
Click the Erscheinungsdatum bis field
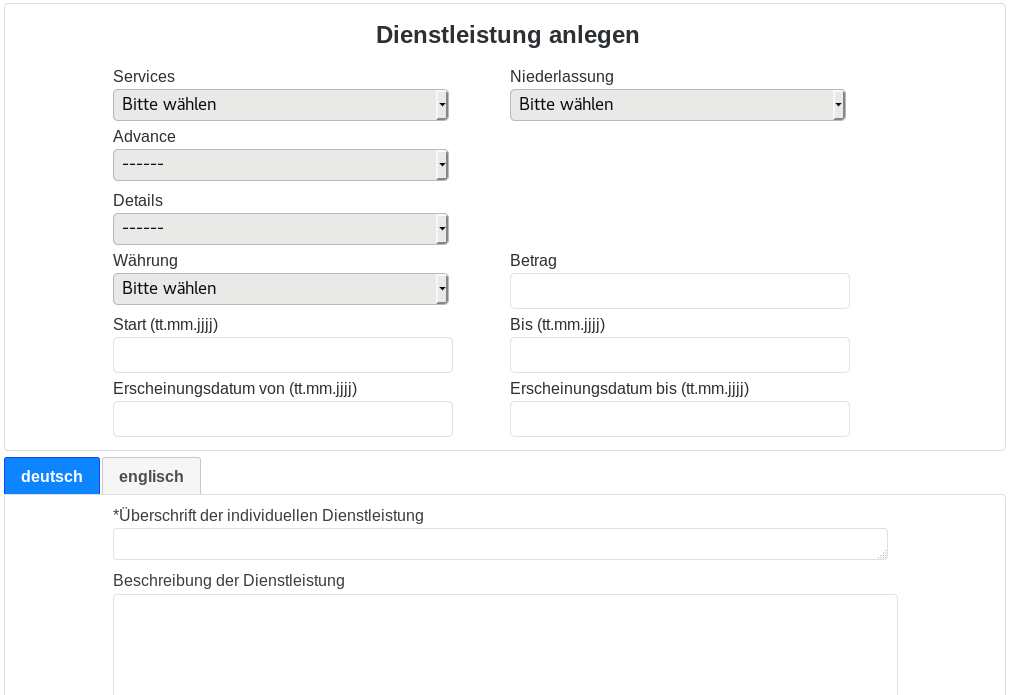coord(679,419)
